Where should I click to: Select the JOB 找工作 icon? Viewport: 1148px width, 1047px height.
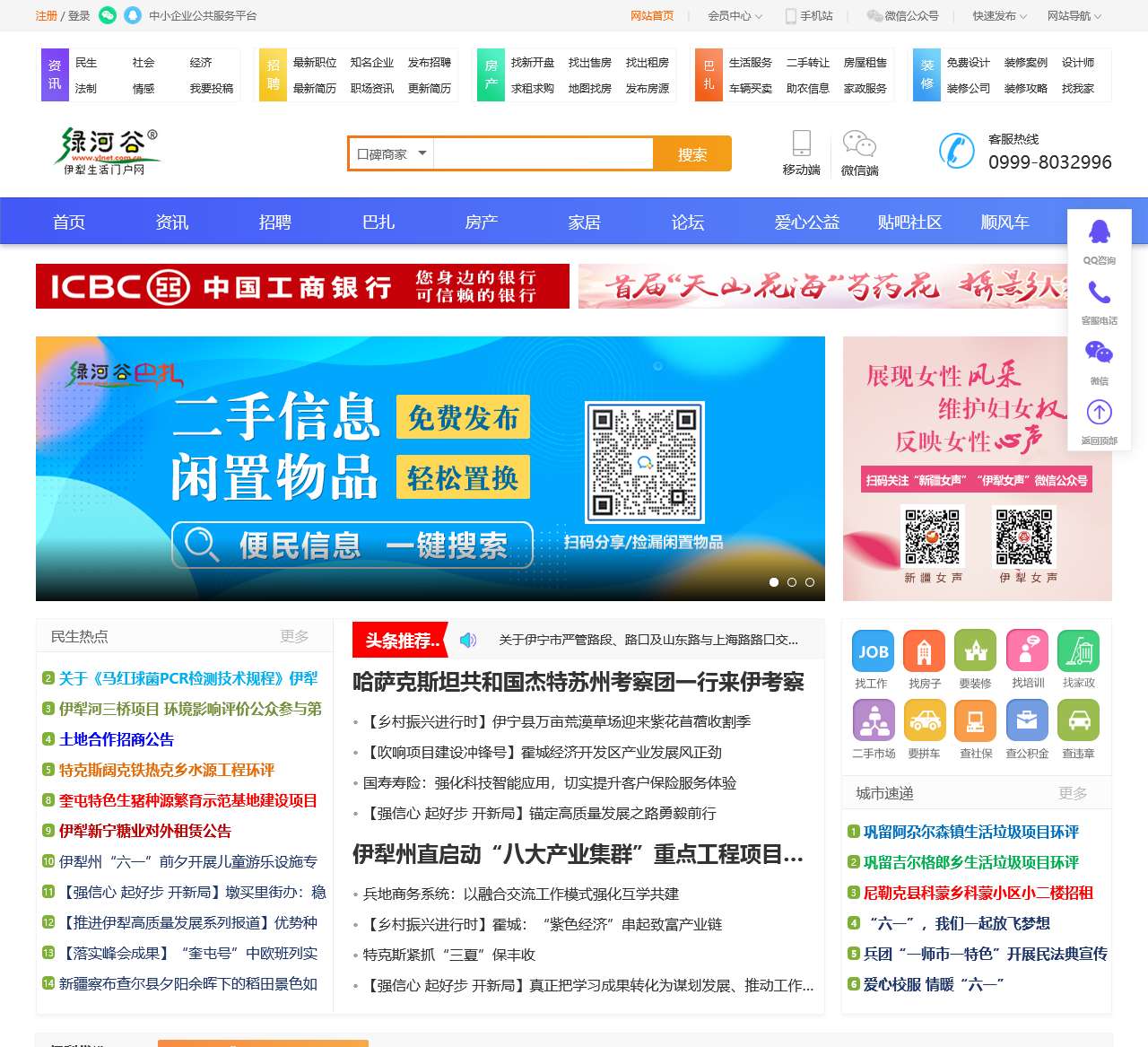(x=873, y=650)
